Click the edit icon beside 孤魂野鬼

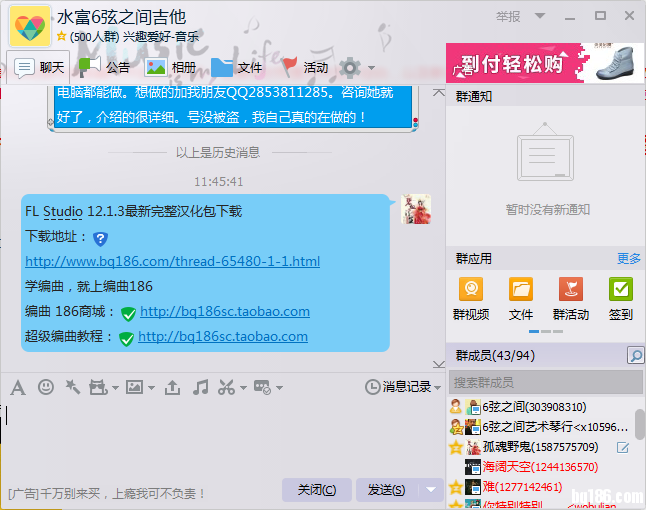point(623,447)
